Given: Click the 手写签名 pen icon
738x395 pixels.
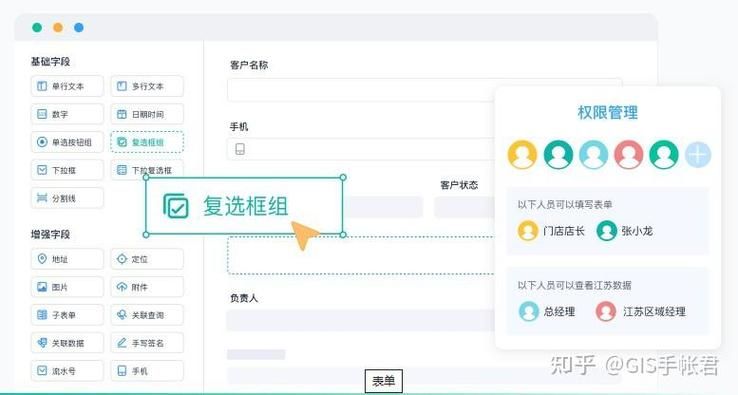Looking at the screenshot, I should pyautogui.click(x=122, y=343).
